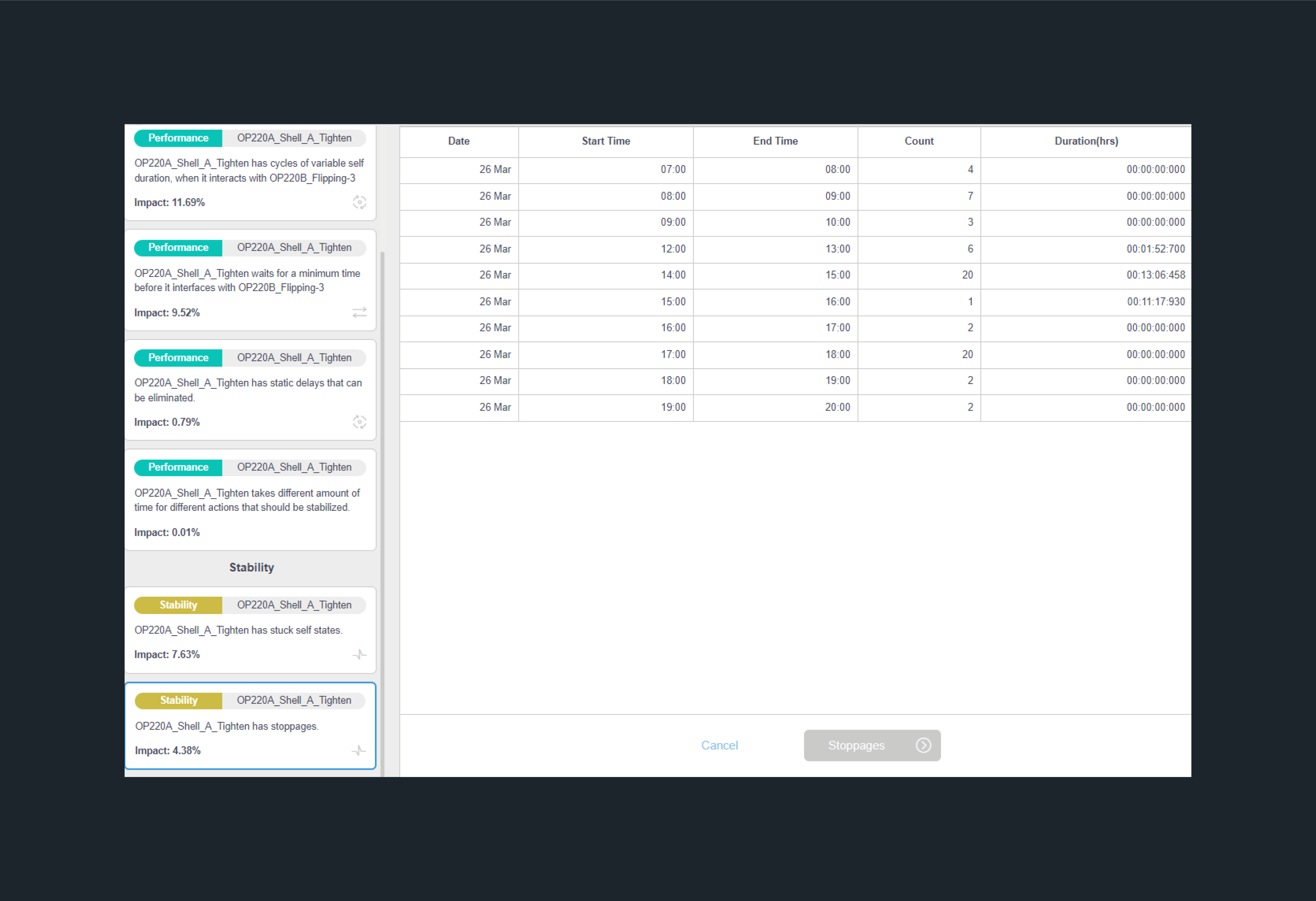This screenshot has width=1316, height=901.
Task: Select table row starting at 09:00
Action: [x=796, y=223]
